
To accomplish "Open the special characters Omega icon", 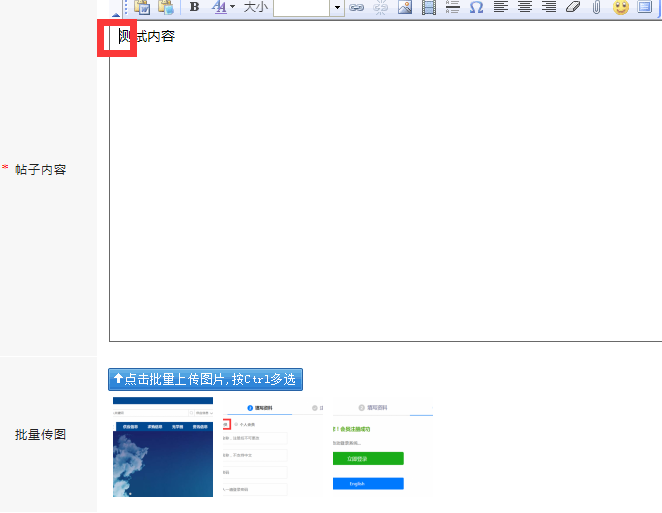I will [476, 7].
